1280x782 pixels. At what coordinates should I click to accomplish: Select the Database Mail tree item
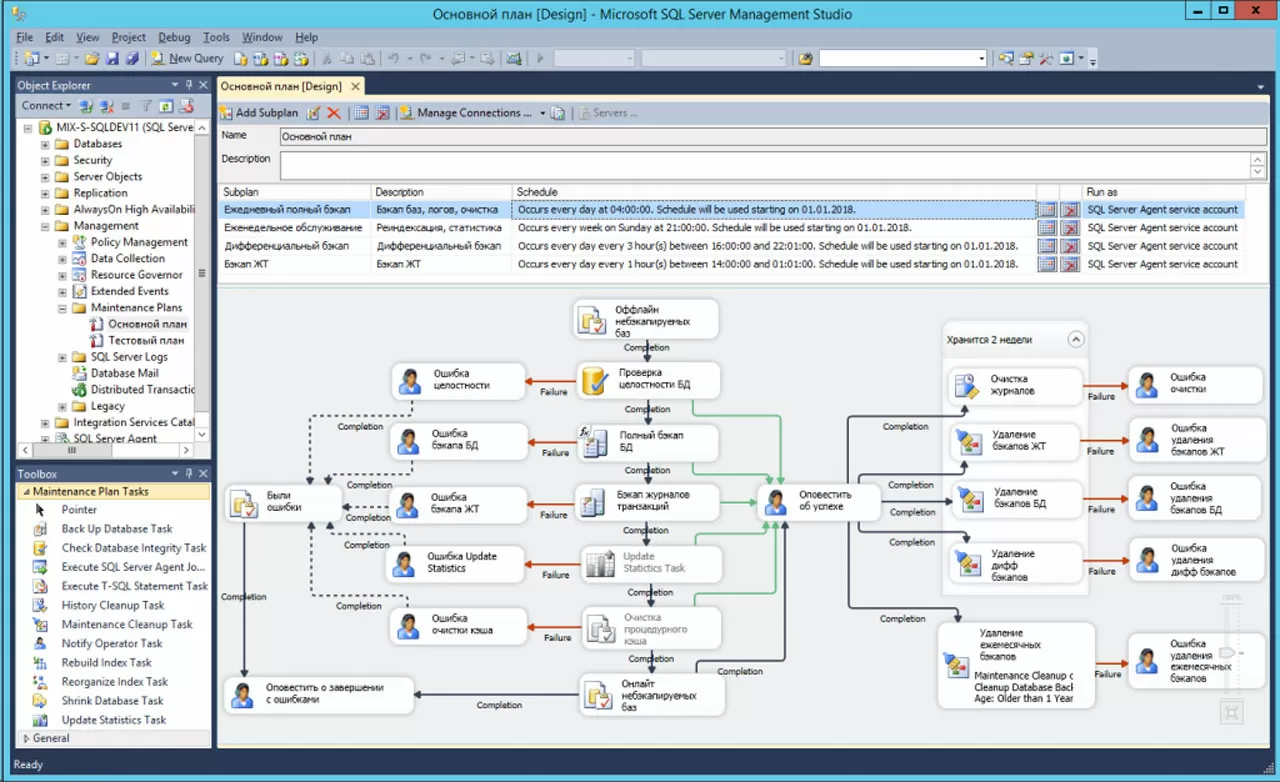pos(125,373)
